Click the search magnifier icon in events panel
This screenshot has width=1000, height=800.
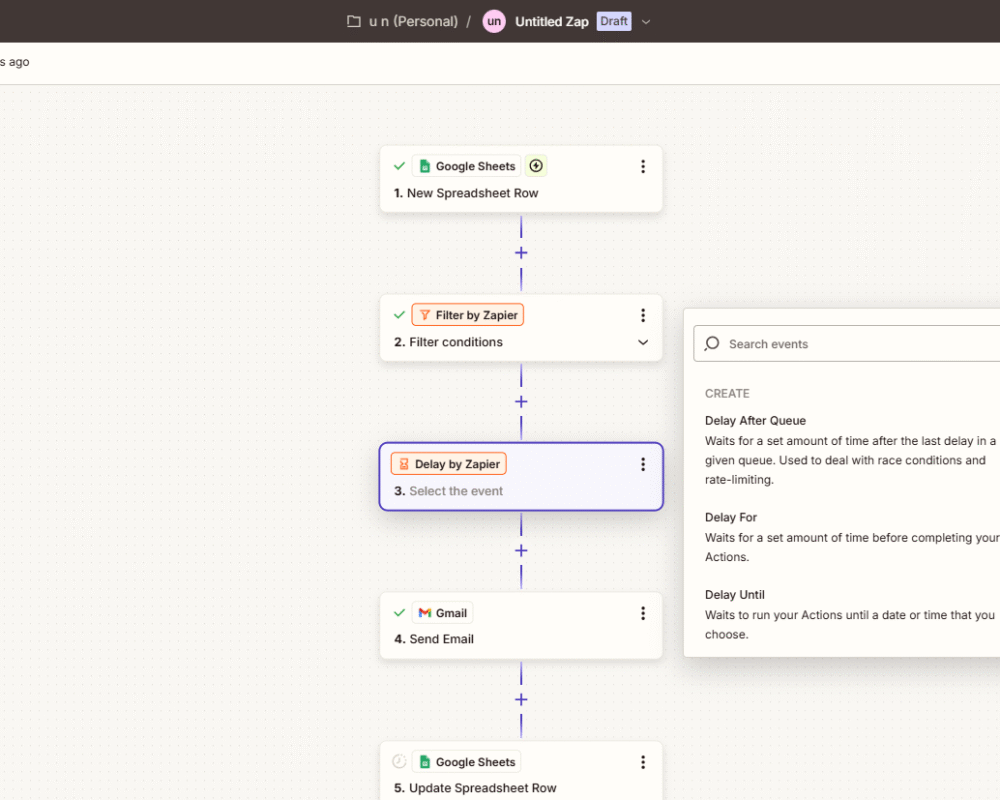coord(712,344)
